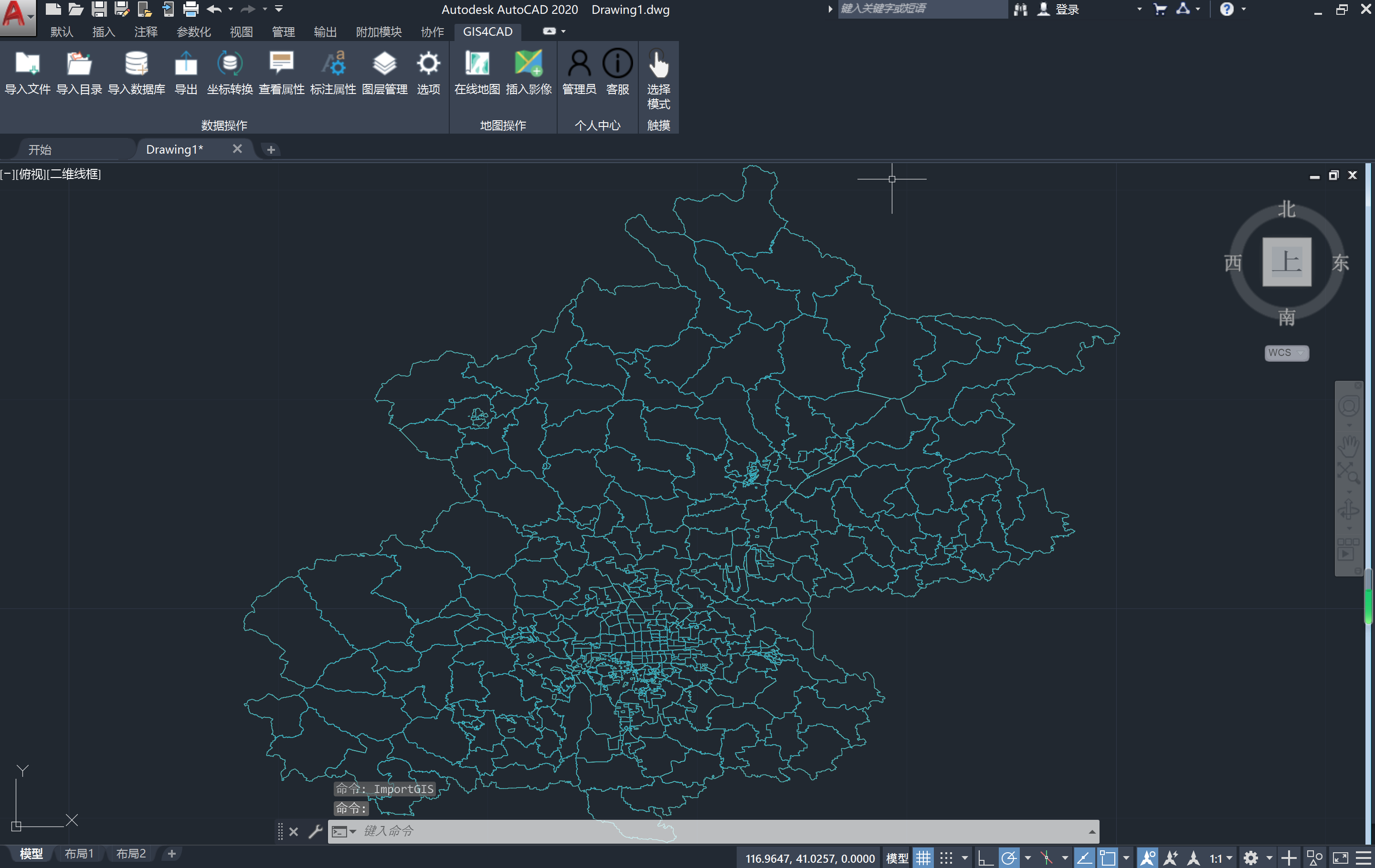Open 查看属性 view attributes tool
The width and height of the screenshot is (1375, 868).
[x=281, y=64]
